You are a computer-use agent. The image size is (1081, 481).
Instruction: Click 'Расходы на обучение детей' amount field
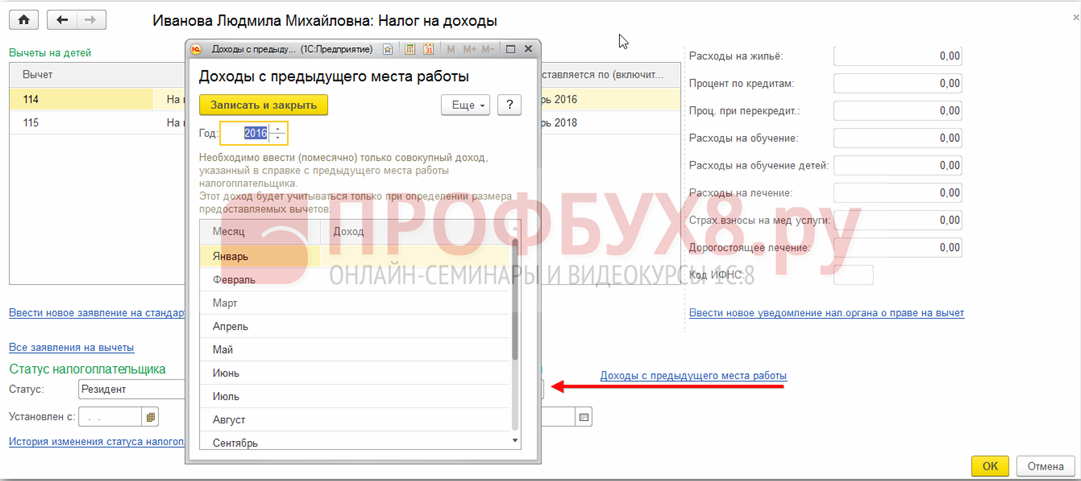click(898, 165)
